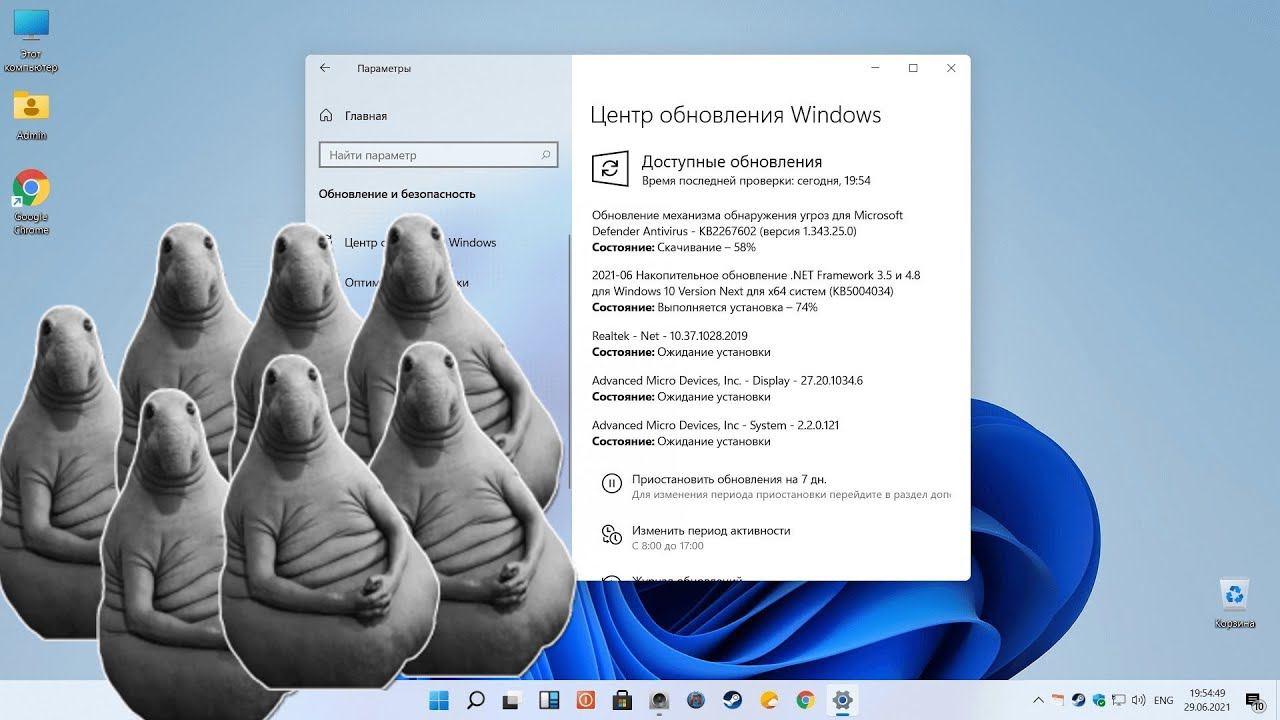Select the Google Chrome desktop shortcut

pyautogui.click(x=31, y=202)
